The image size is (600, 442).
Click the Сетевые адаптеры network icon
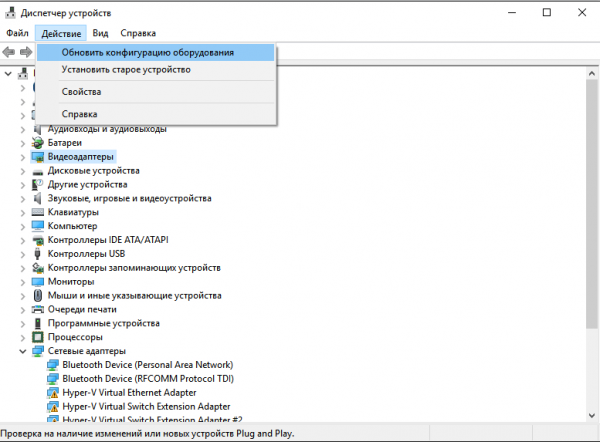click(38, 351)
